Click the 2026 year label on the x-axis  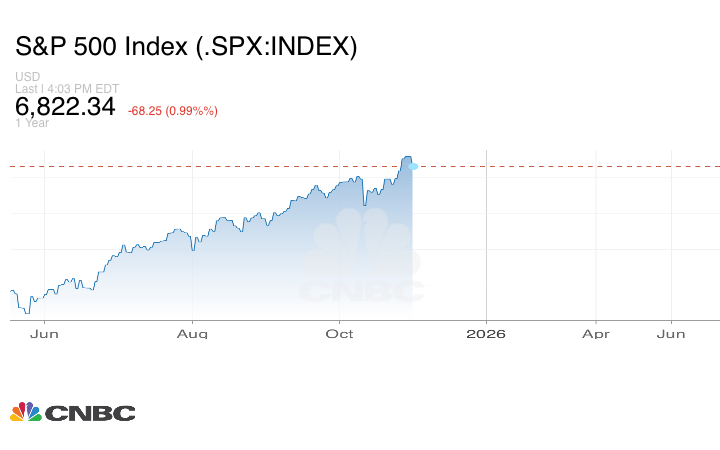(x=486, y=334)
